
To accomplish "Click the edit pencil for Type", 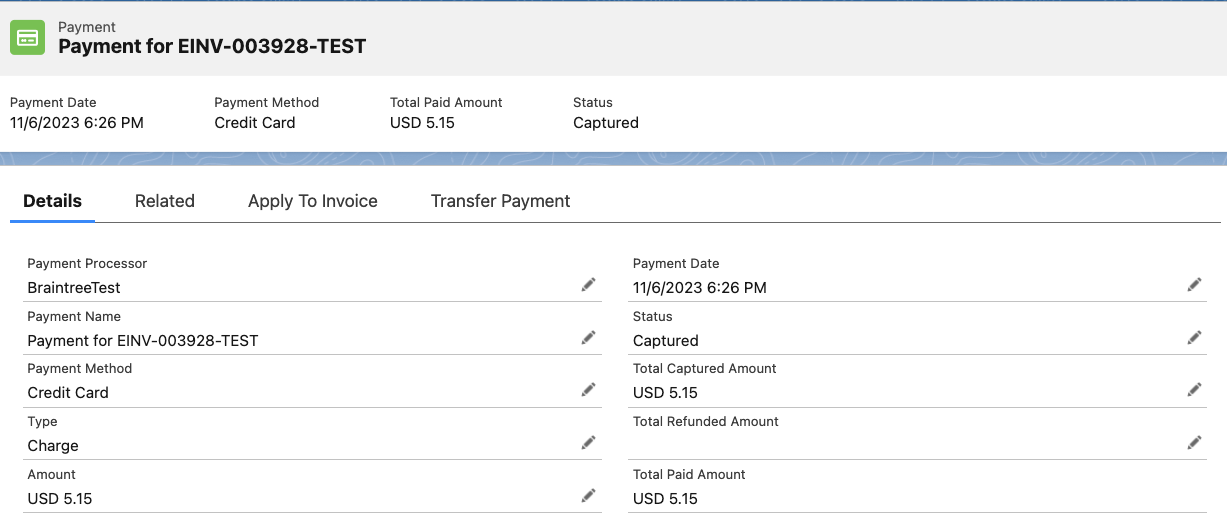I will tap(589, 443).
